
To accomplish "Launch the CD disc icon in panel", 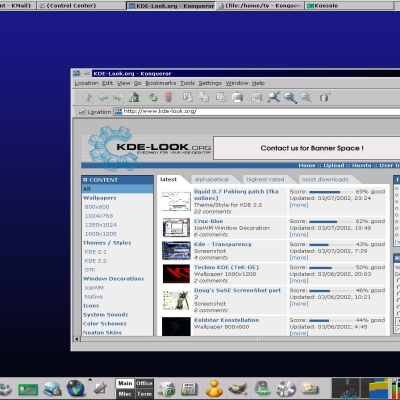I will click(286, 389).
